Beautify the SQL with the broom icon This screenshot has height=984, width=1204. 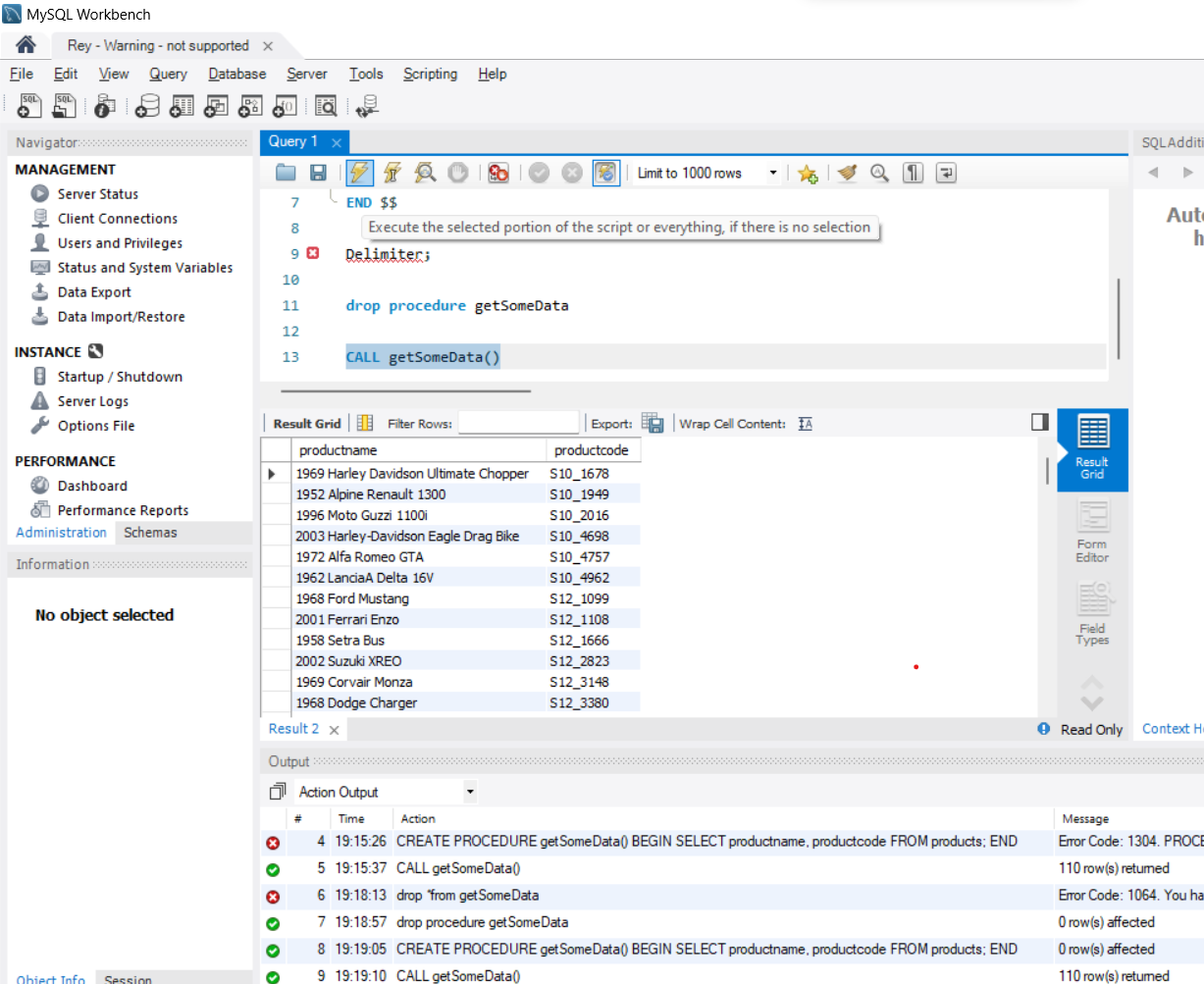click(x=848, y=173)
